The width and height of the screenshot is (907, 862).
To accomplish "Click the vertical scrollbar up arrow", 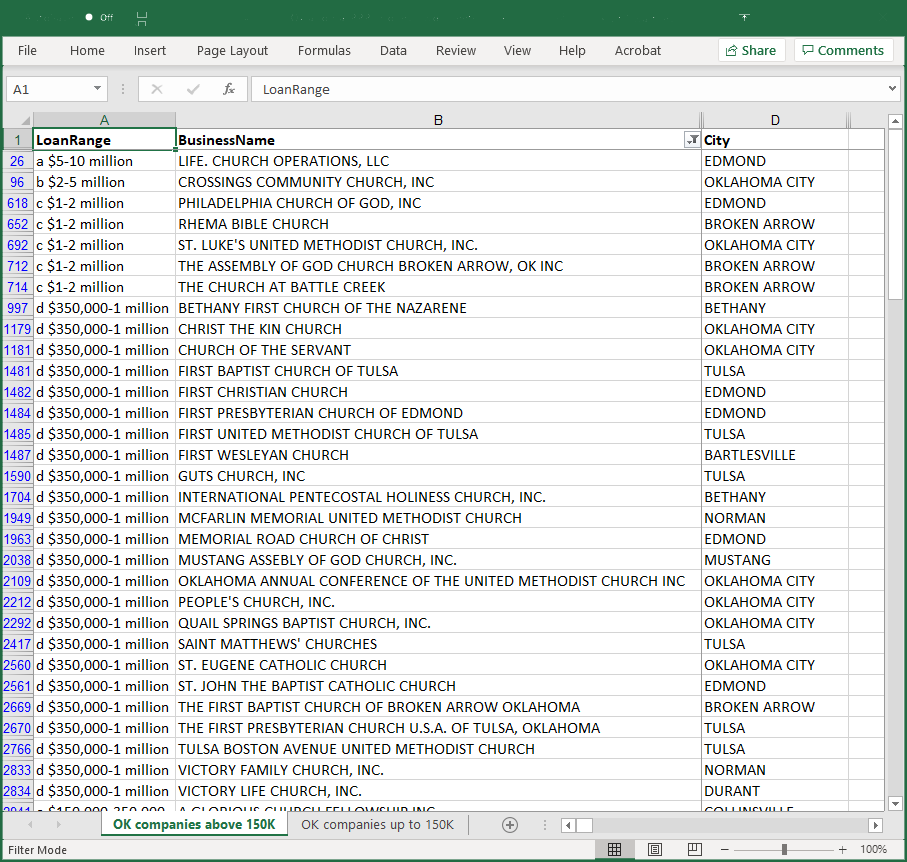I will (895, 121).
